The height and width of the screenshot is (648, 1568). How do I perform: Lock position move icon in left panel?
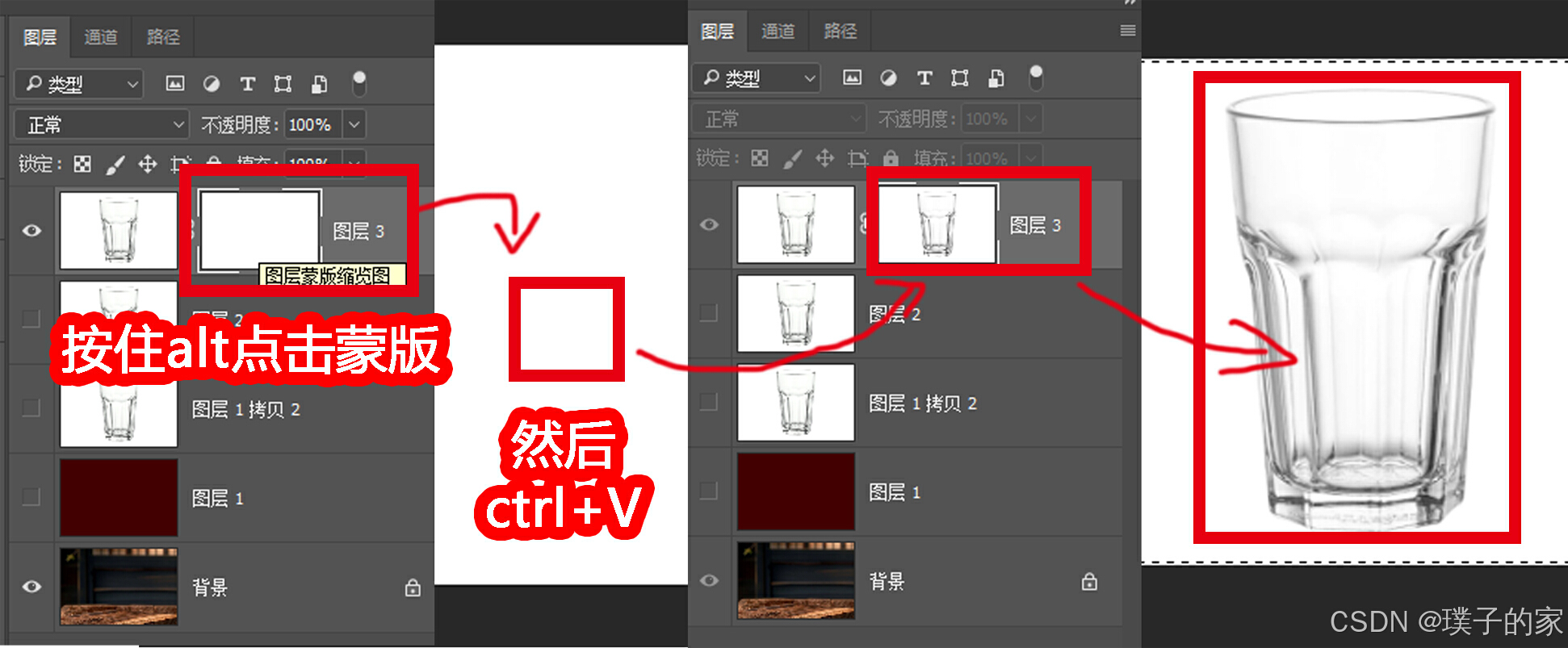point(148,165)
